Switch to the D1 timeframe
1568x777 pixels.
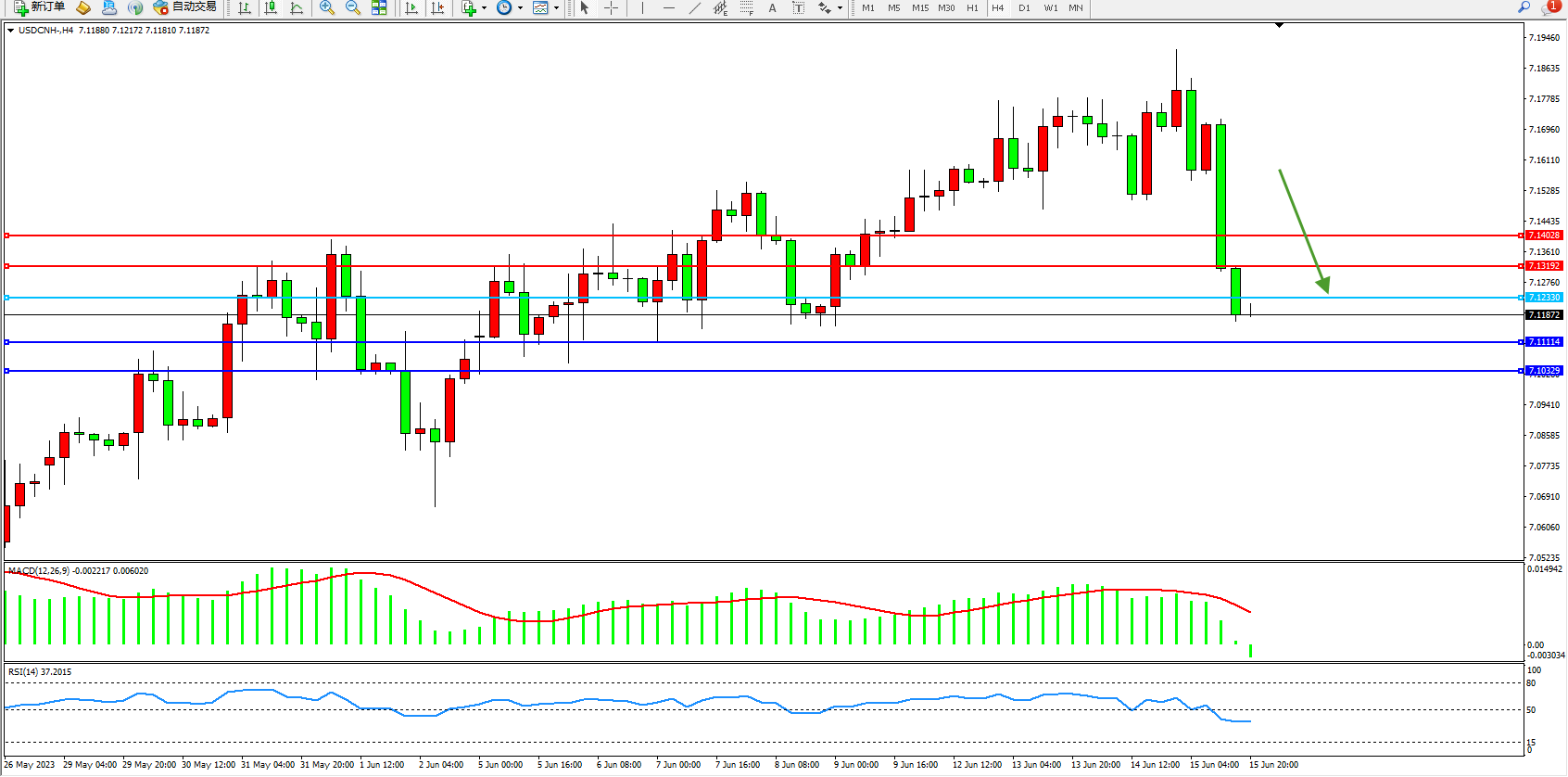click(x=1024, y=7)
